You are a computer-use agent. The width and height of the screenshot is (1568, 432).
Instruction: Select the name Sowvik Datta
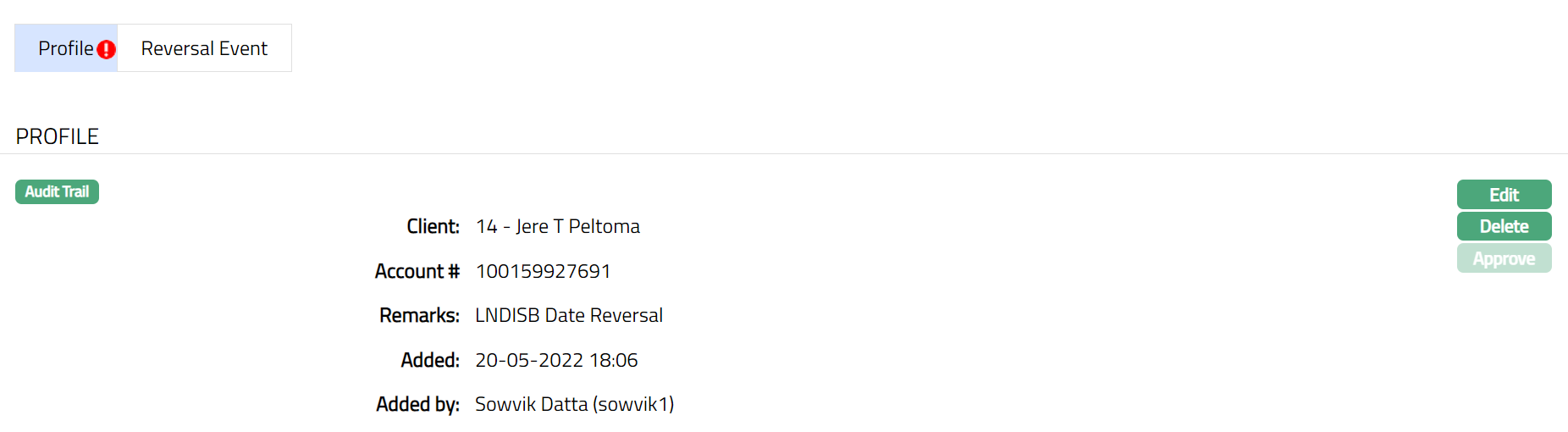(x=531, y=404)
